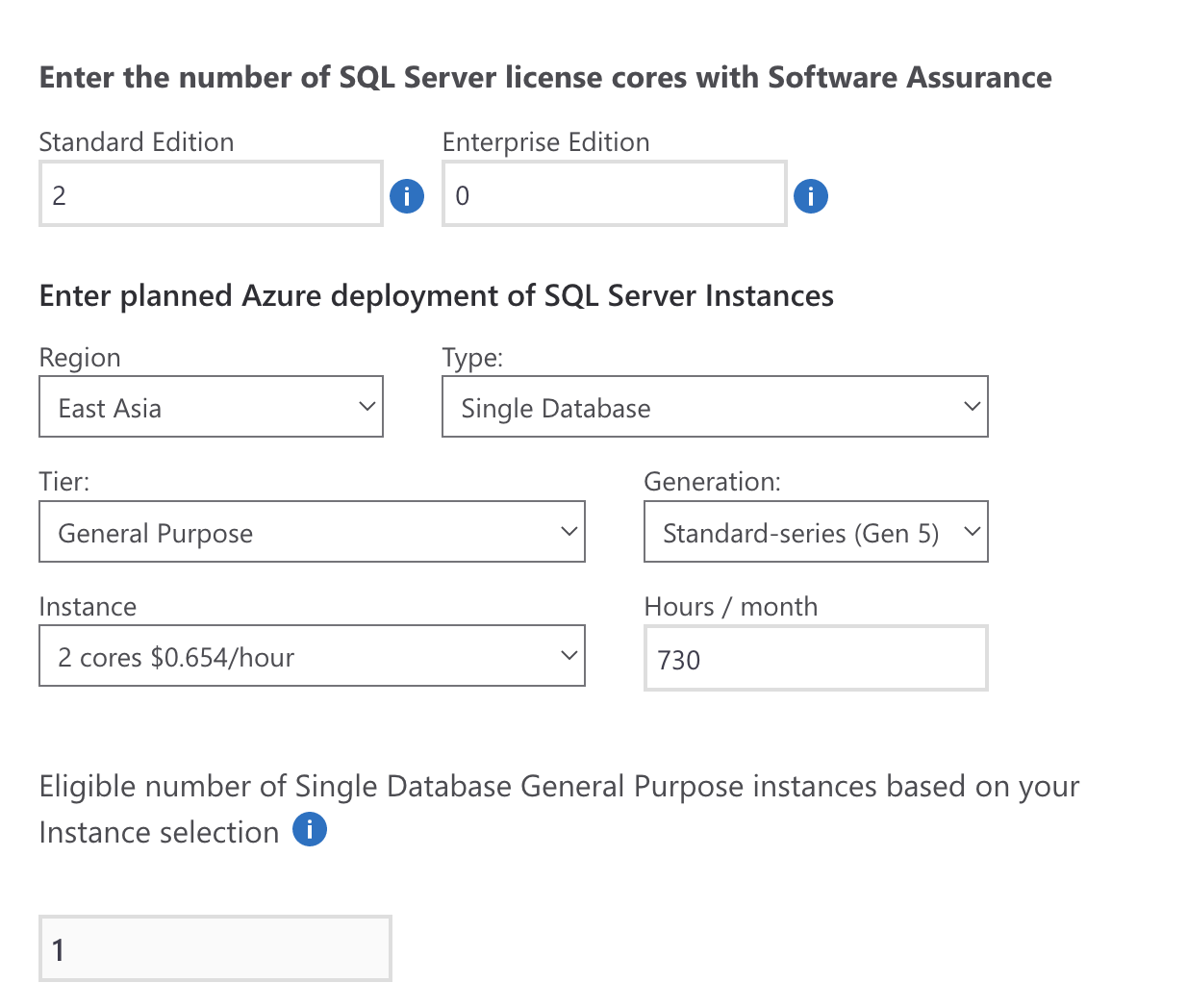The image size is (1188, 1008).
Task: Click the 'Standard Edition' label
Action: click(x=137, y=142)
